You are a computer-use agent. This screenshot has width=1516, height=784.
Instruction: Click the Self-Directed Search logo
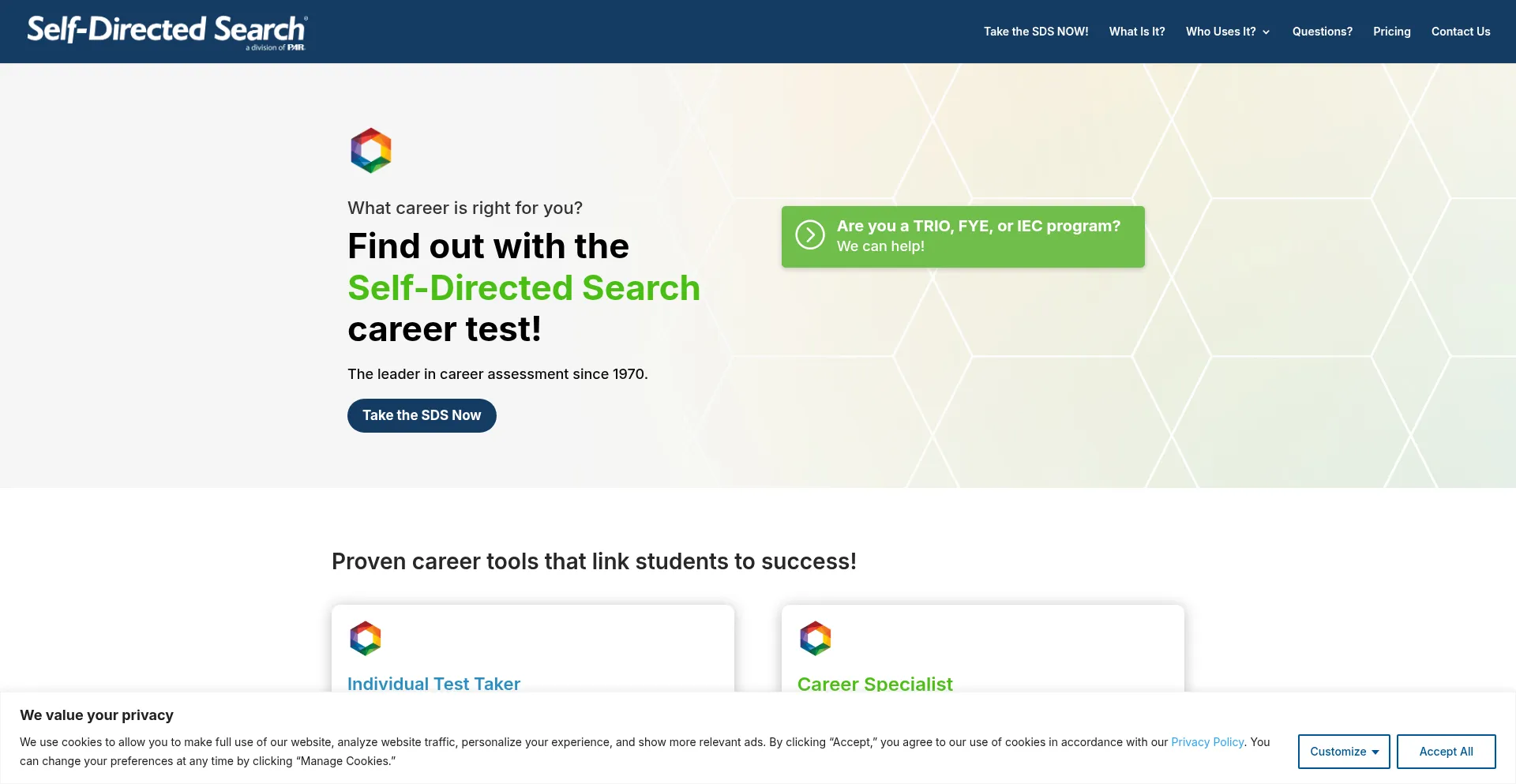coord(167,32)
